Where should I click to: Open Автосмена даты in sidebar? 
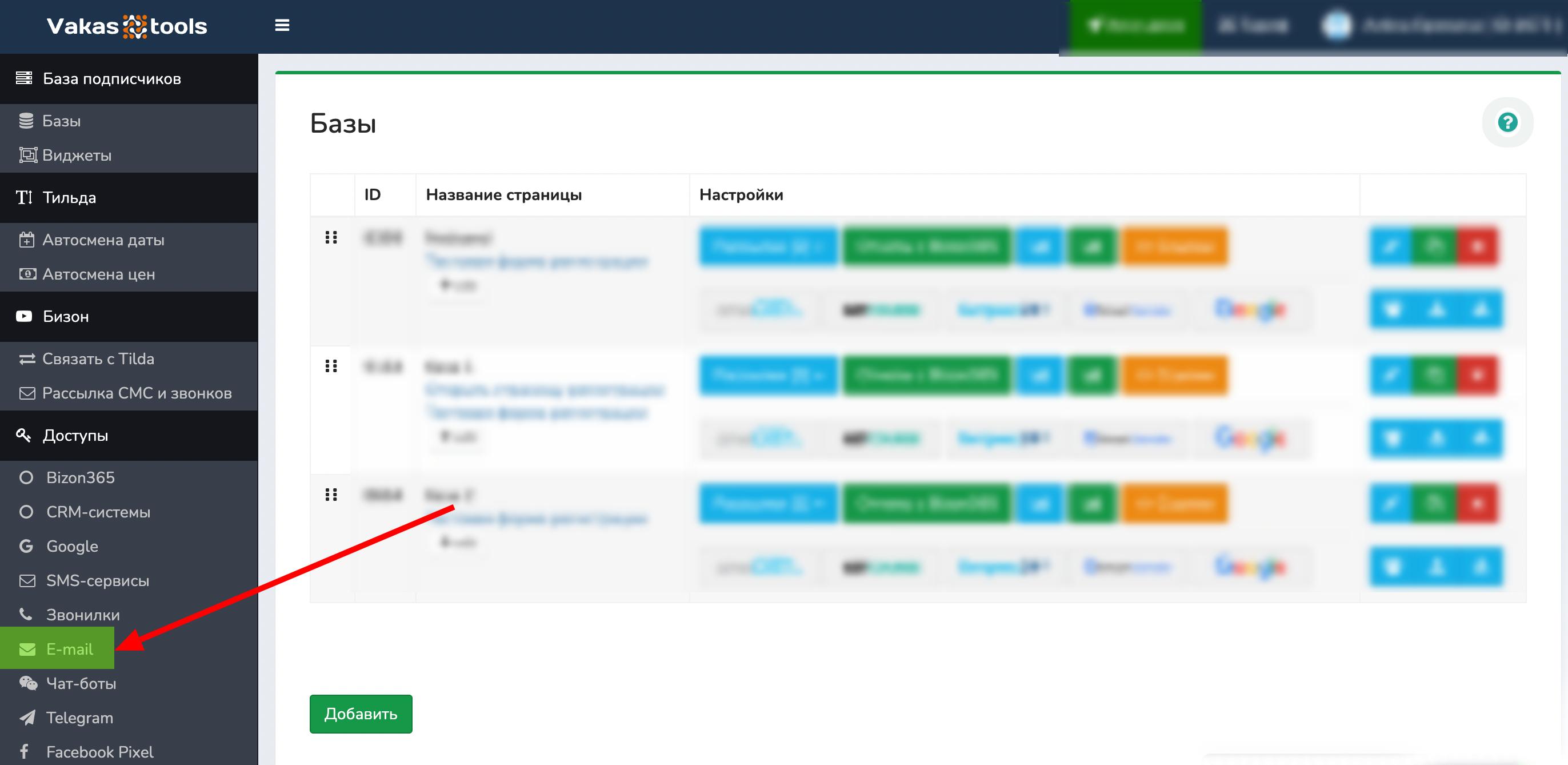click(x=103, y=240)
